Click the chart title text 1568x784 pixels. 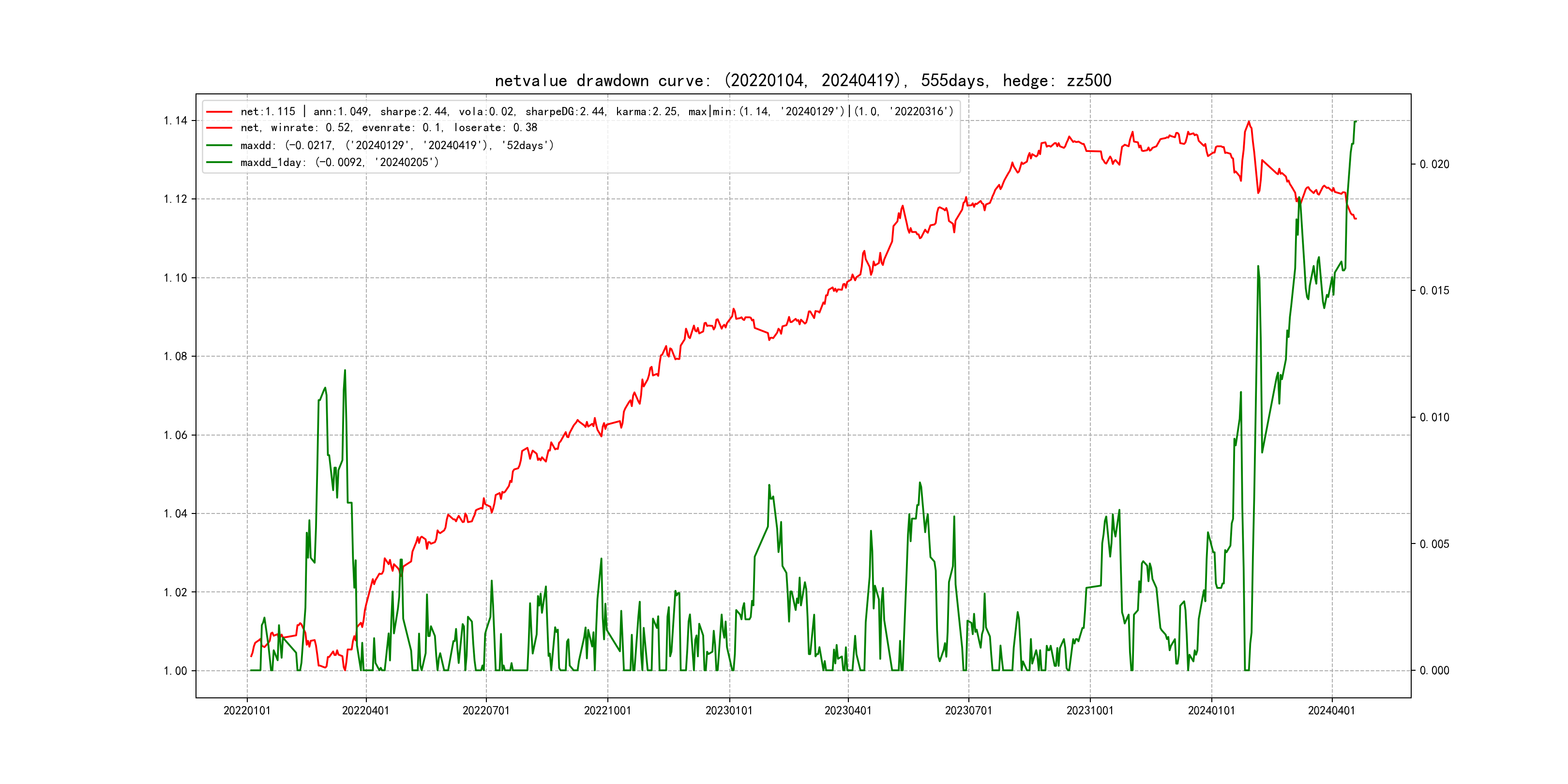pyautogui.click(x=803, y=80)
